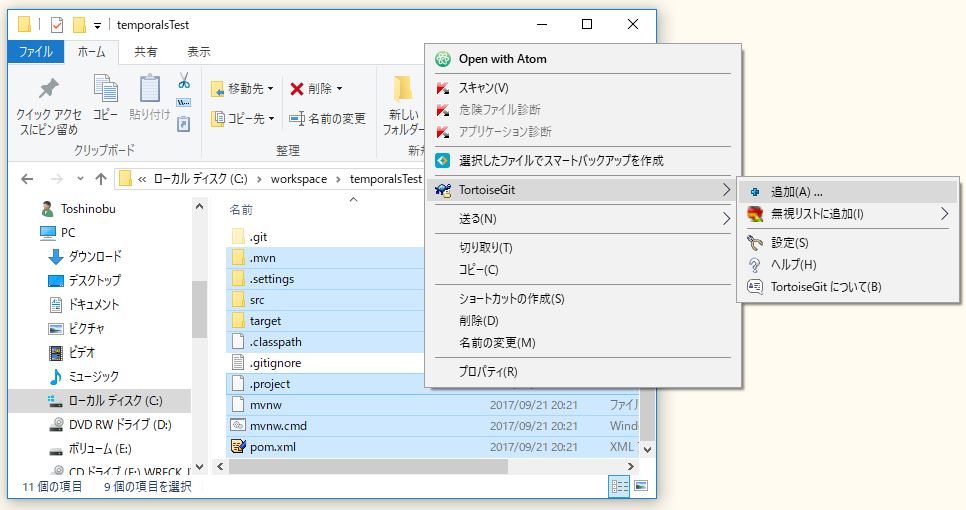Viewport: 966px width, 510px height.
Task: Click the mvnw.cmd file icon
Action: [x=238, y=425]
